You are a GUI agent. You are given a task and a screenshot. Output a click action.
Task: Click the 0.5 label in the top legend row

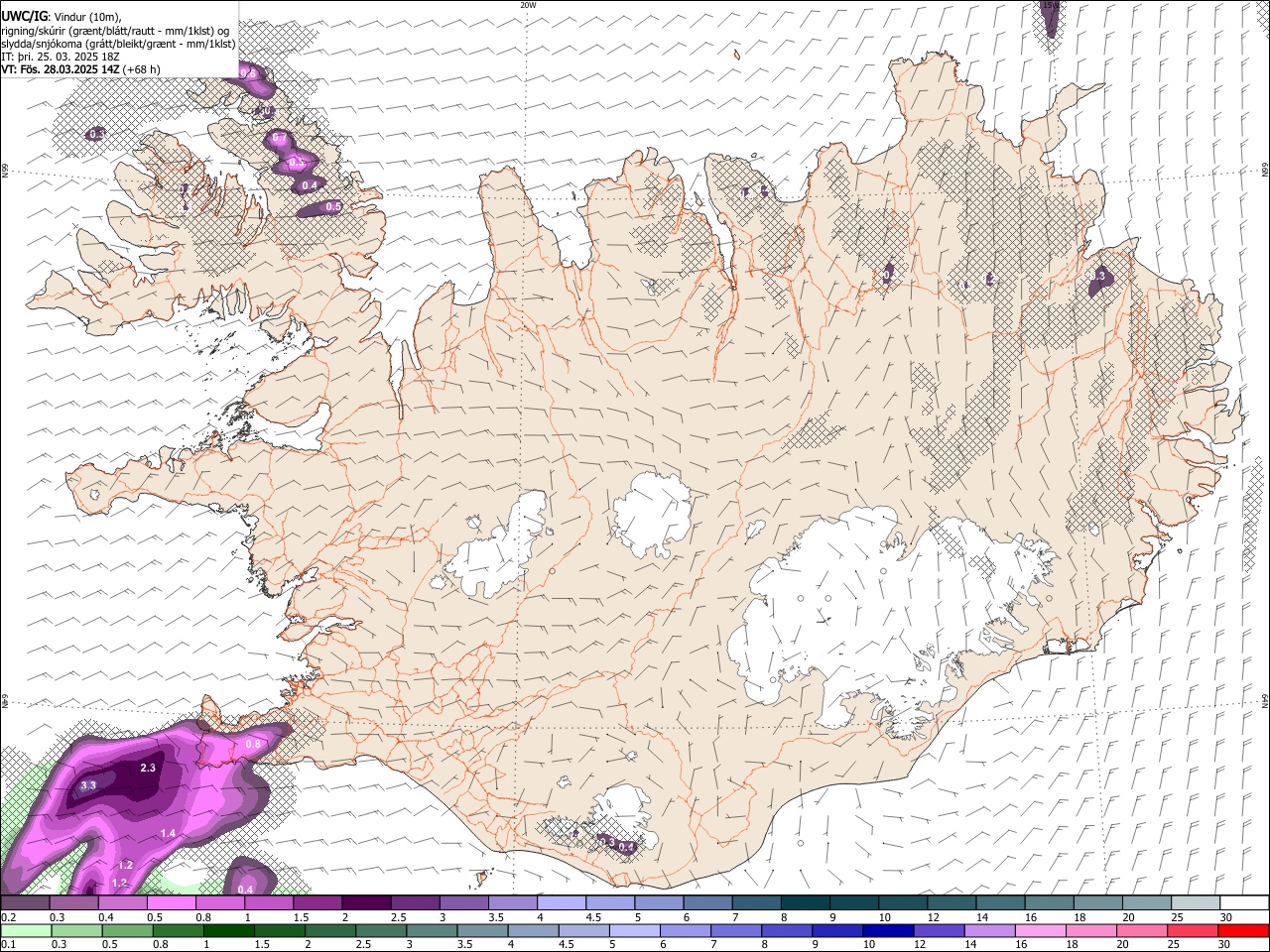155,917
